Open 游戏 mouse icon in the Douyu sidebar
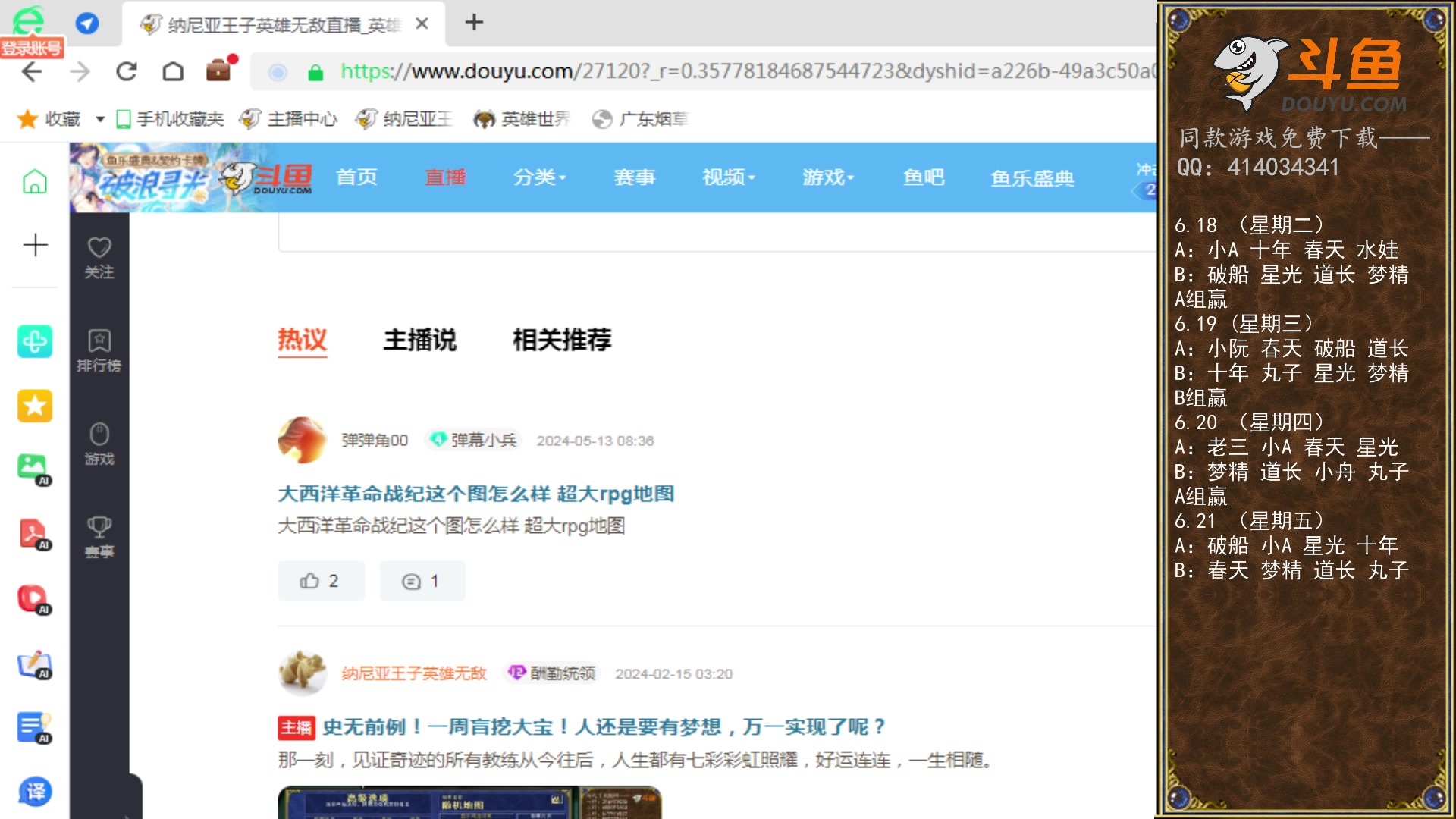Image resolution: width=1456 pixels, height=819 pixels. (x=99, y=444)
